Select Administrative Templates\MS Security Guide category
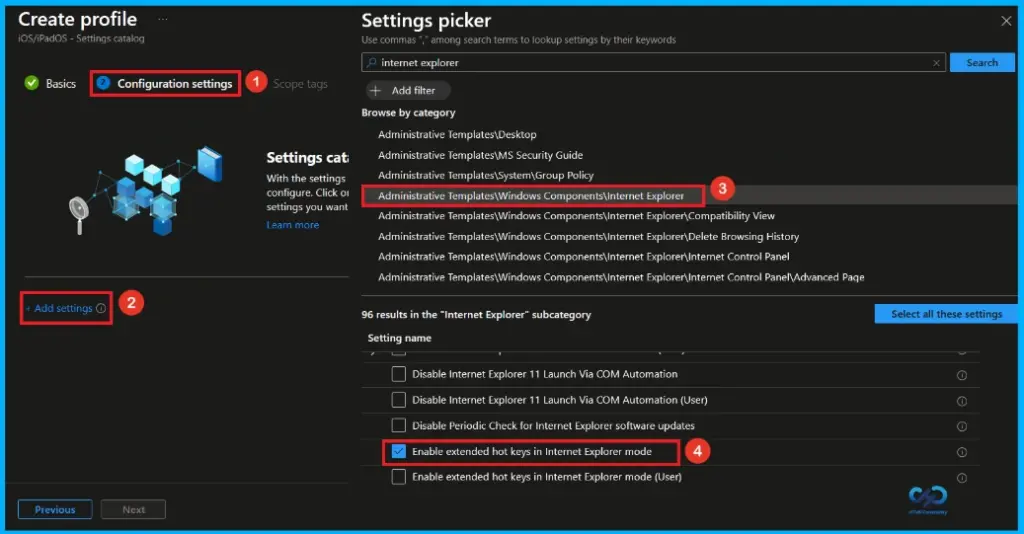Image resolution: width=1024 pixels, height=534 pixels. [481, 155]
